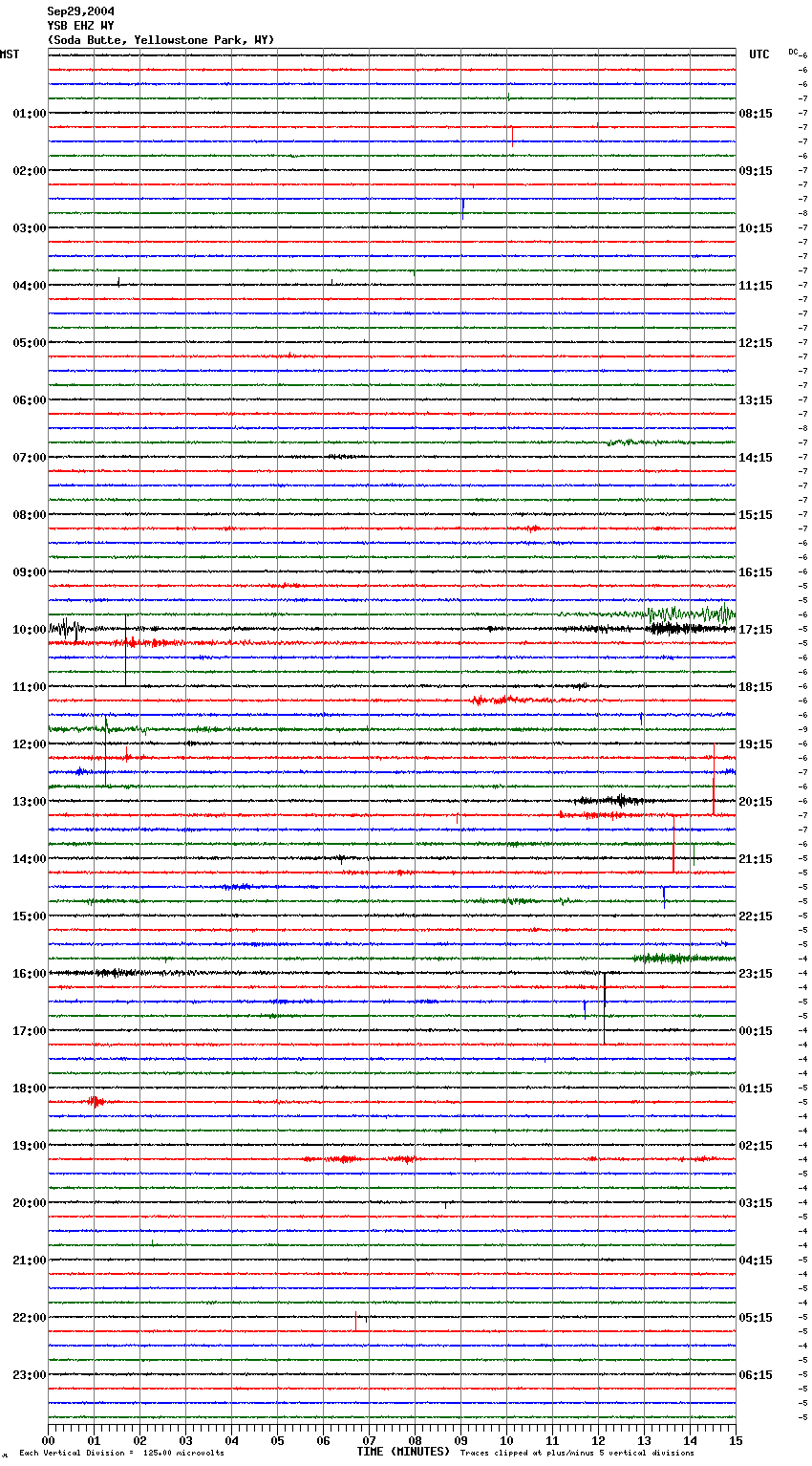Select the 10:00 MST row label
812x1466 pixels.
pyautogui.click(x=30, y=630)
